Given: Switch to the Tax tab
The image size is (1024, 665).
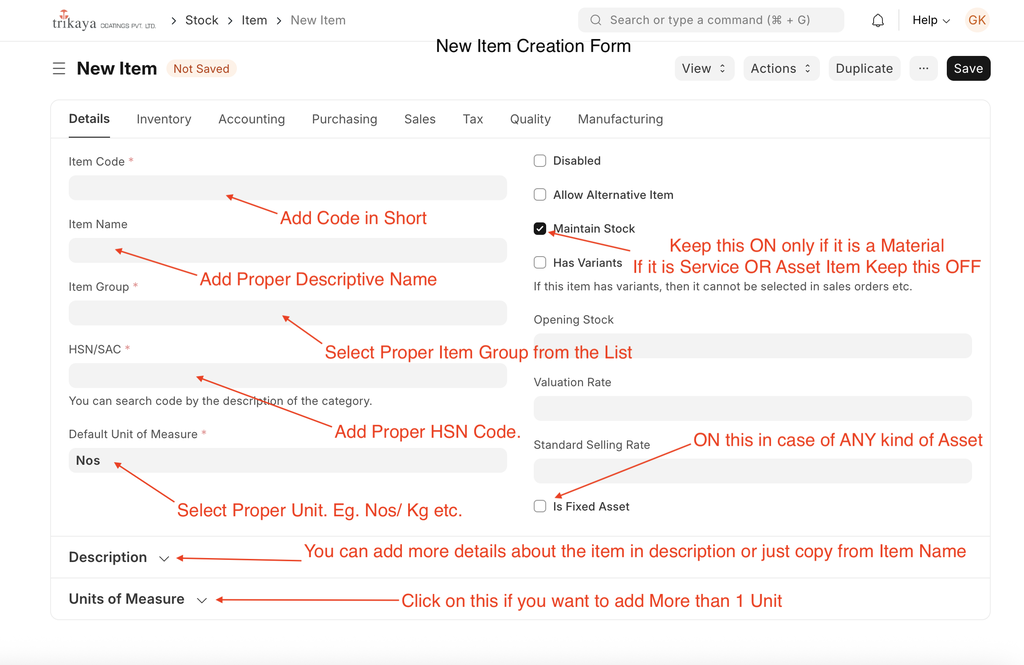Looking at the screenshot, I should pyautogui.click(x=473, y=119).
